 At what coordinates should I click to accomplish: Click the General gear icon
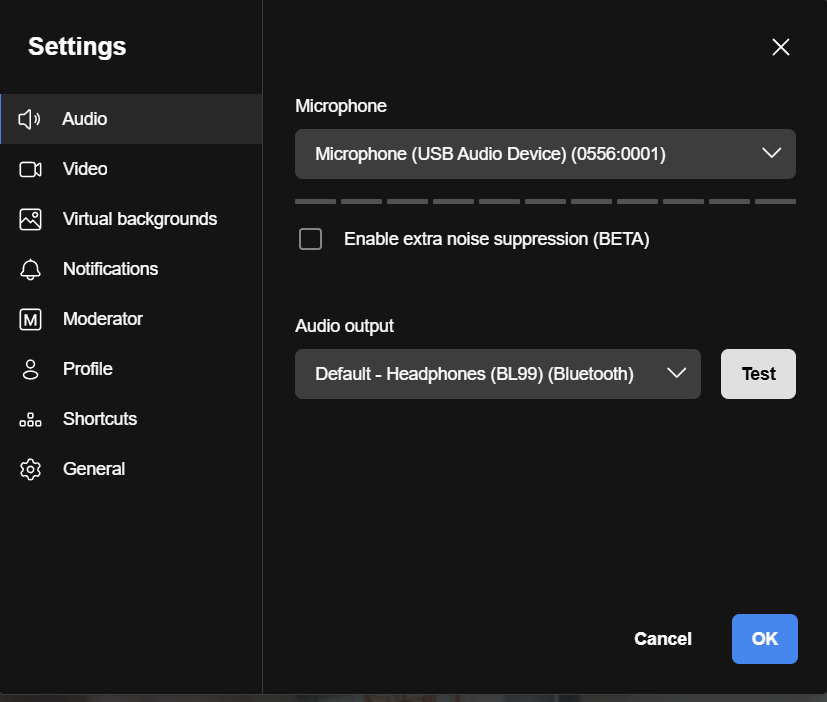(30, 469)
